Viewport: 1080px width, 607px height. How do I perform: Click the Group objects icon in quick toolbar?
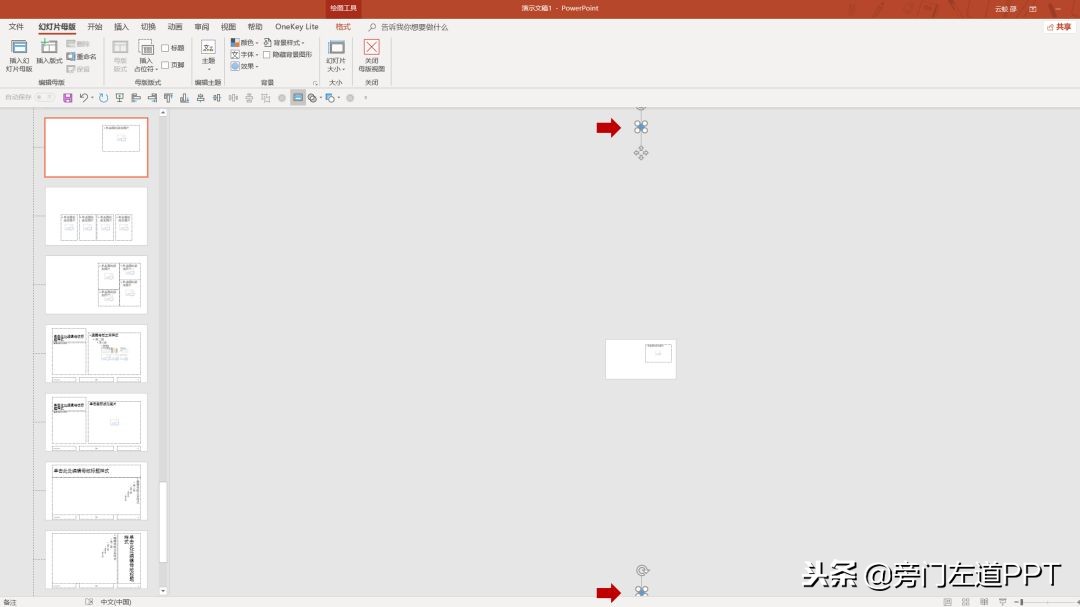pos(266,98)
